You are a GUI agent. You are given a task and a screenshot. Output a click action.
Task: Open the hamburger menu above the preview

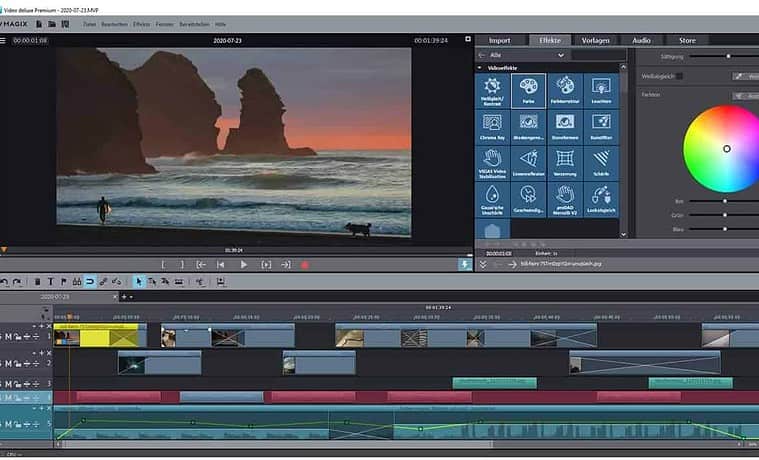[4, 40]
